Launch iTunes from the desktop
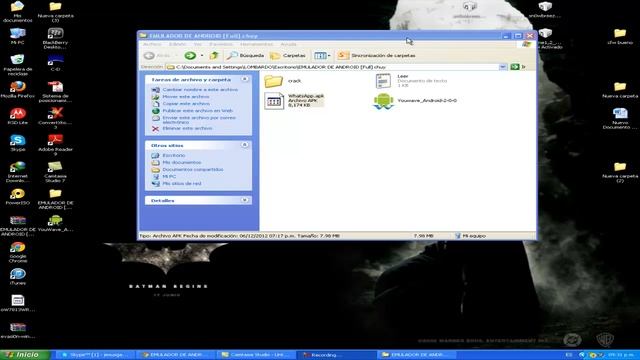640x360 pixels. point(17,276)
